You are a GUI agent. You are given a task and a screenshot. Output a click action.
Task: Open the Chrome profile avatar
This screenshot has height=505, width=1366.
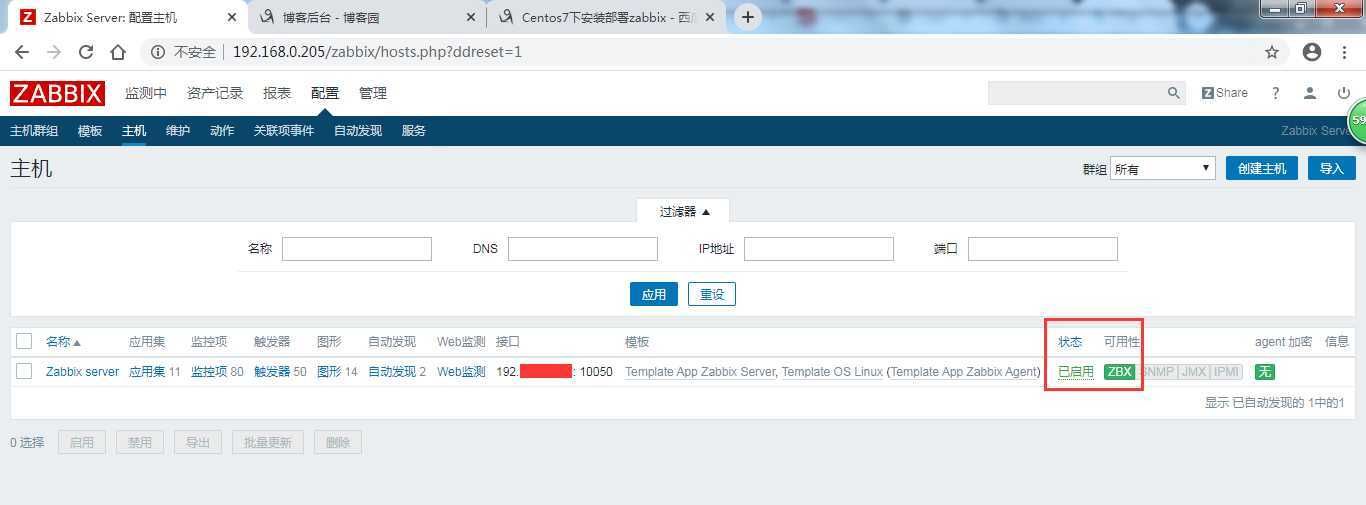click(x=1313, y=52)
